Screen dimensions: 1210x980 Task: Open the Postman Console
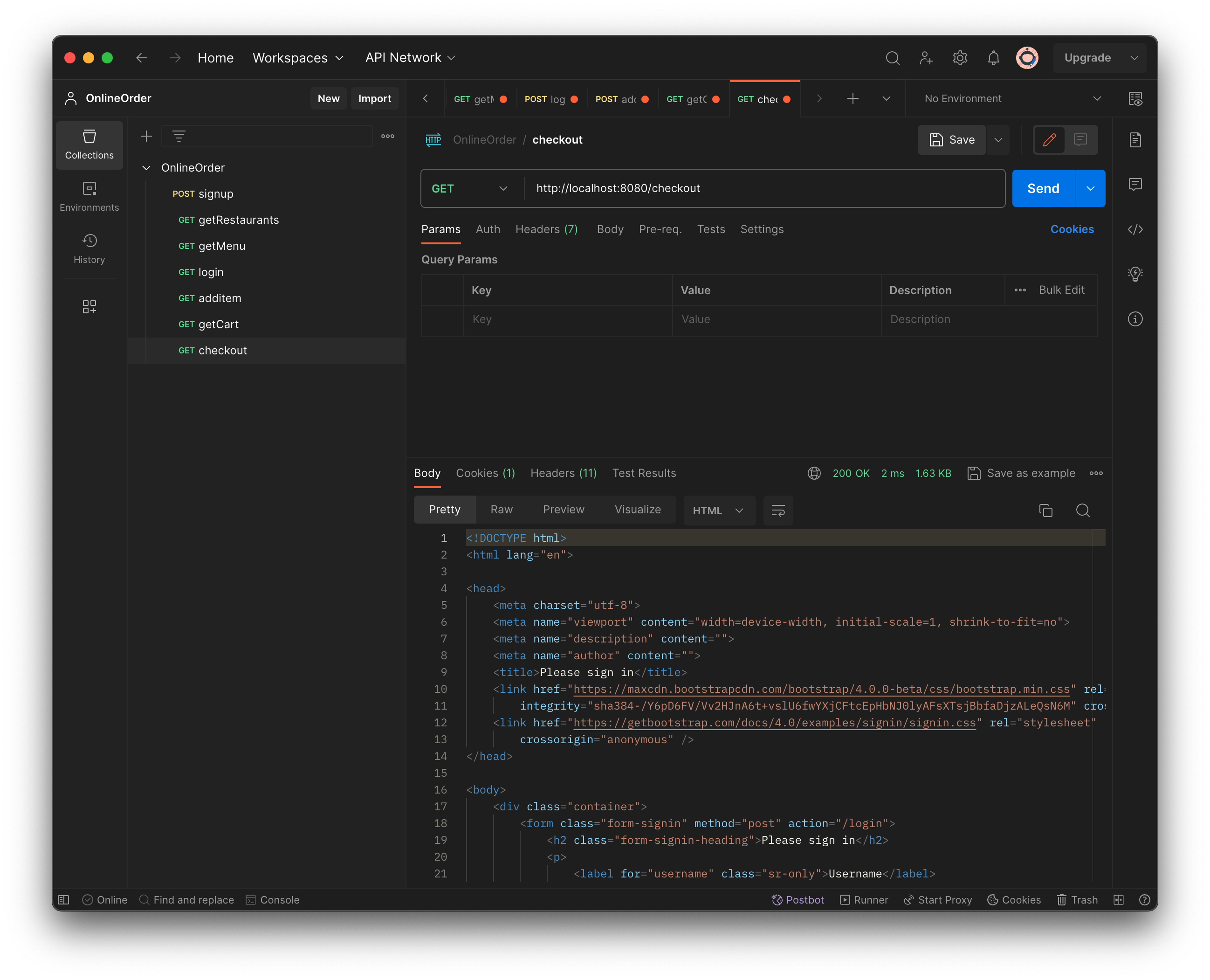point(273,900)
